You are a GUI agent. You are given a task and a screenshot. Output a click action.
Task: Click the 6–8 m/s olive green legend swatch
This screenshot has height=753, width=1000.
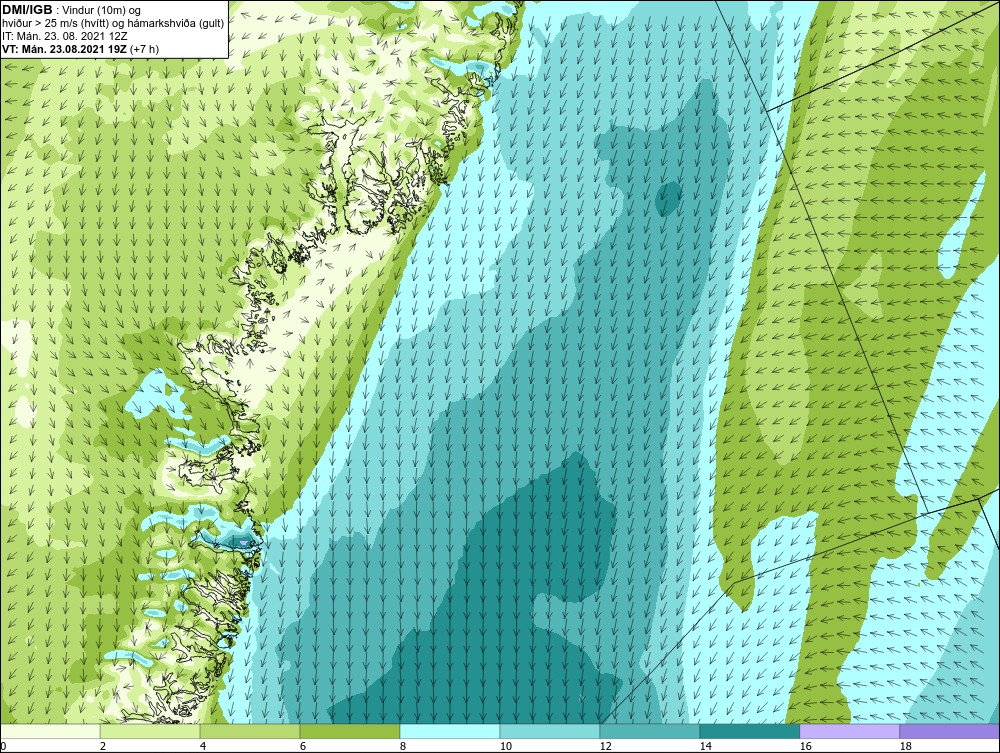coord(350,731)
